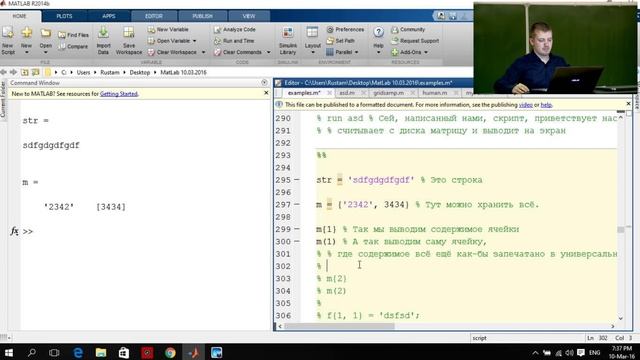Select the examples.m editor tab
This screenshot has height=360, width=640.
[304, 93]
